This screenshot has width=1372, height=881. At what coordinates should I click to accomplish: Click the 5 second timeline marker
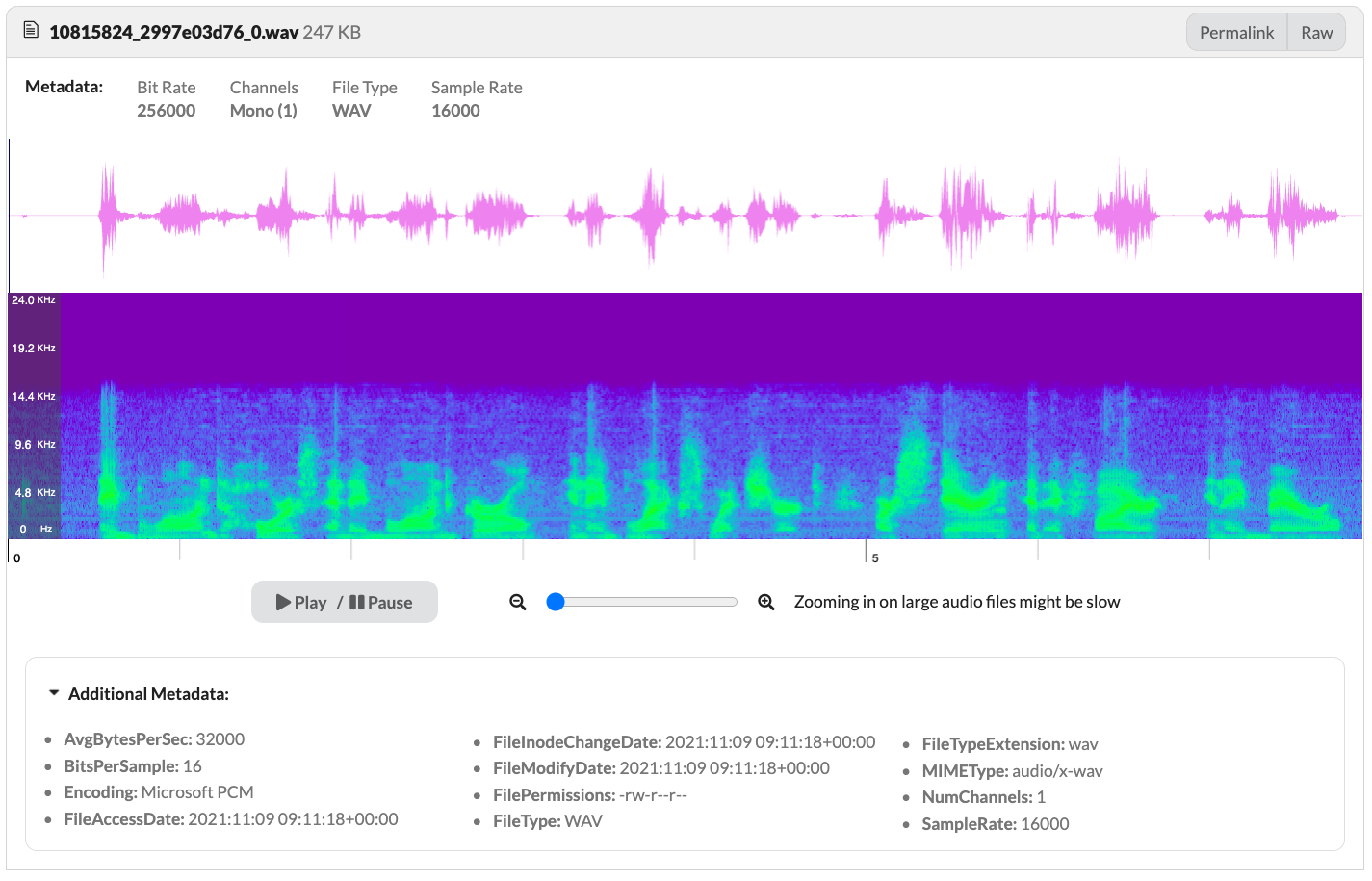tap(874, 557)
